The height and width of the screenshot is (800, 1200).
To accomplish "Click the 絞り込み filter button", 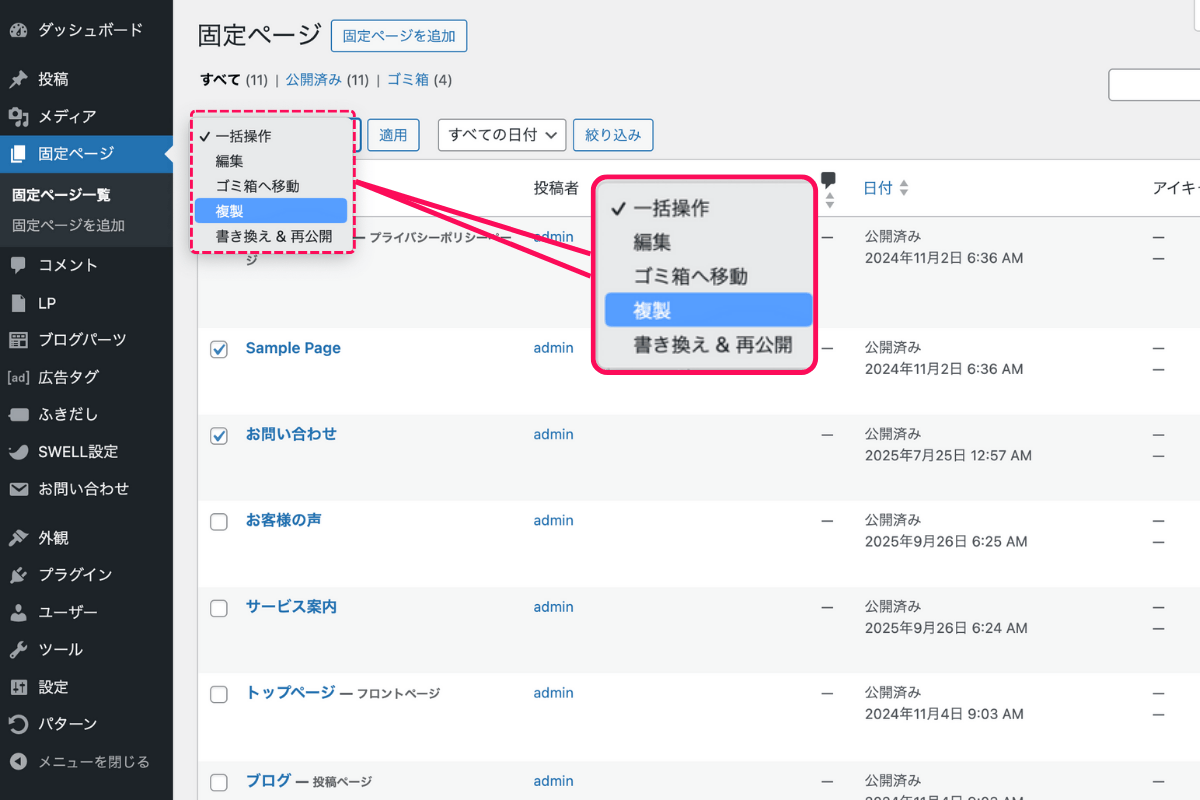I will pyautogui.click(x=613, y=135).
